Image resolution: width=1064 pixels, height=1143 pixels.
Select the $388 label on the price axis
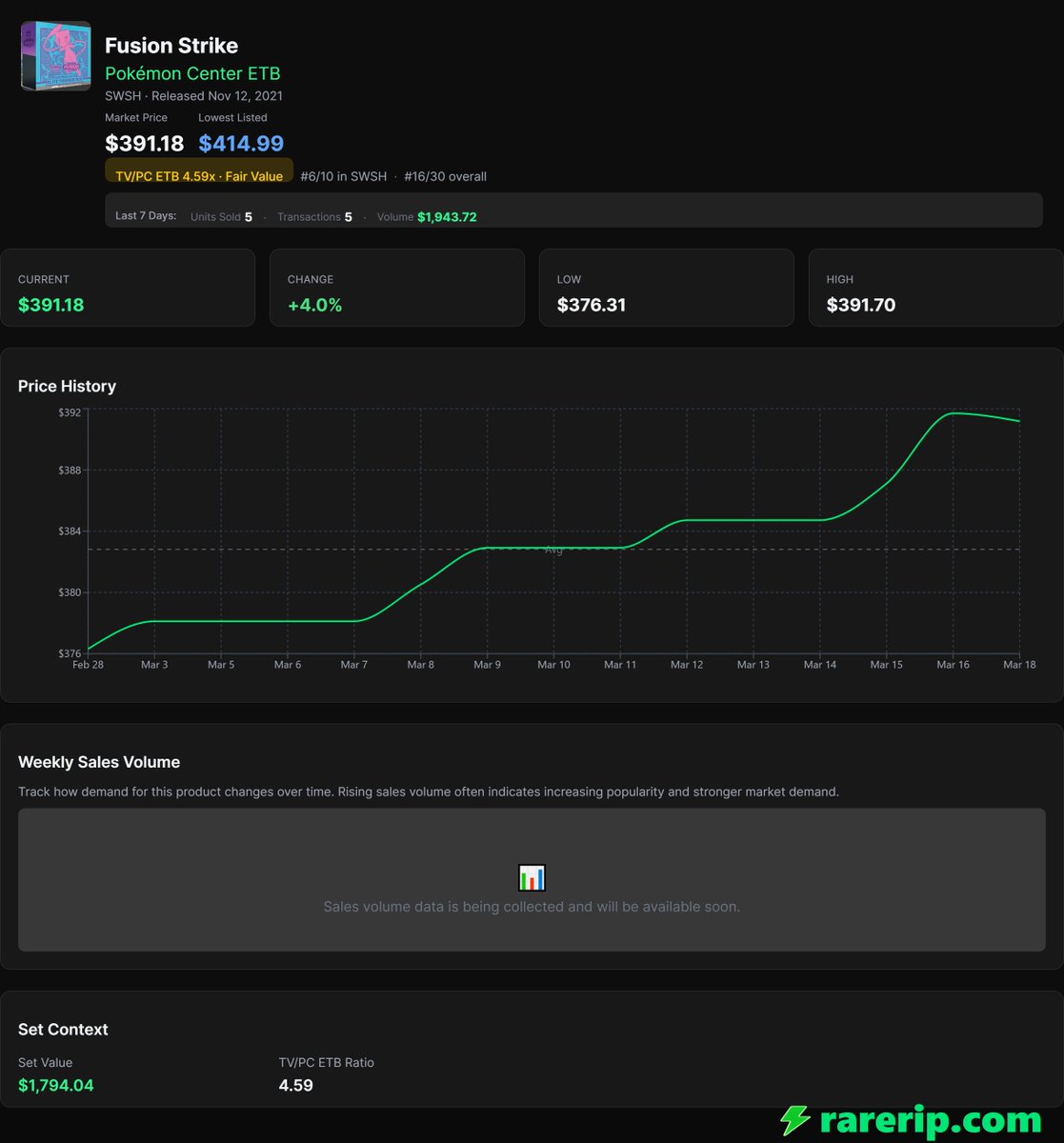click(x=70, y=471)
